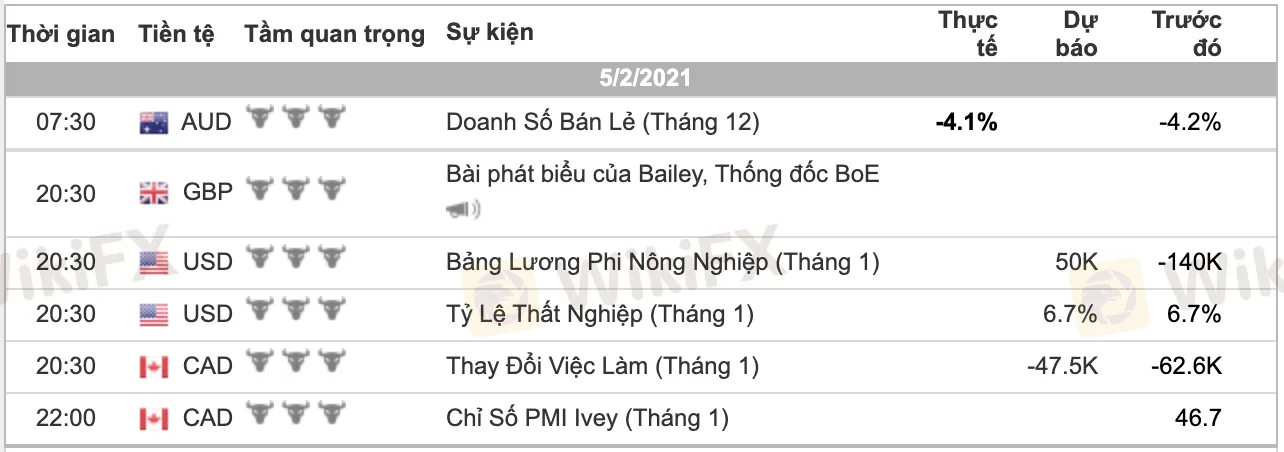Click Canadian flag in Thay Đổi Việc Làm row
The width and height of the screenshot is (1284, 452).
(153, 367)
